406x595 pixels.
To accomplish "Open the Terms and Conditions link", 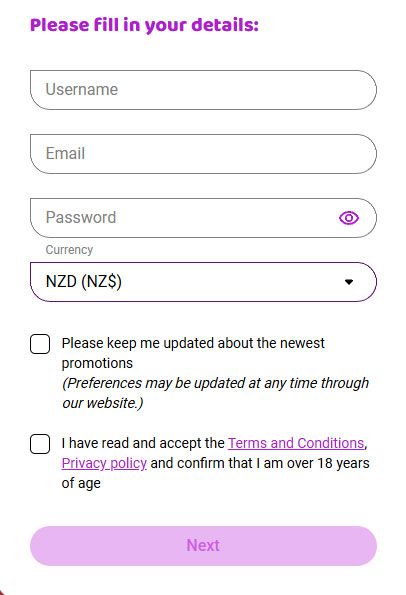I will click(x=296, y=443).
